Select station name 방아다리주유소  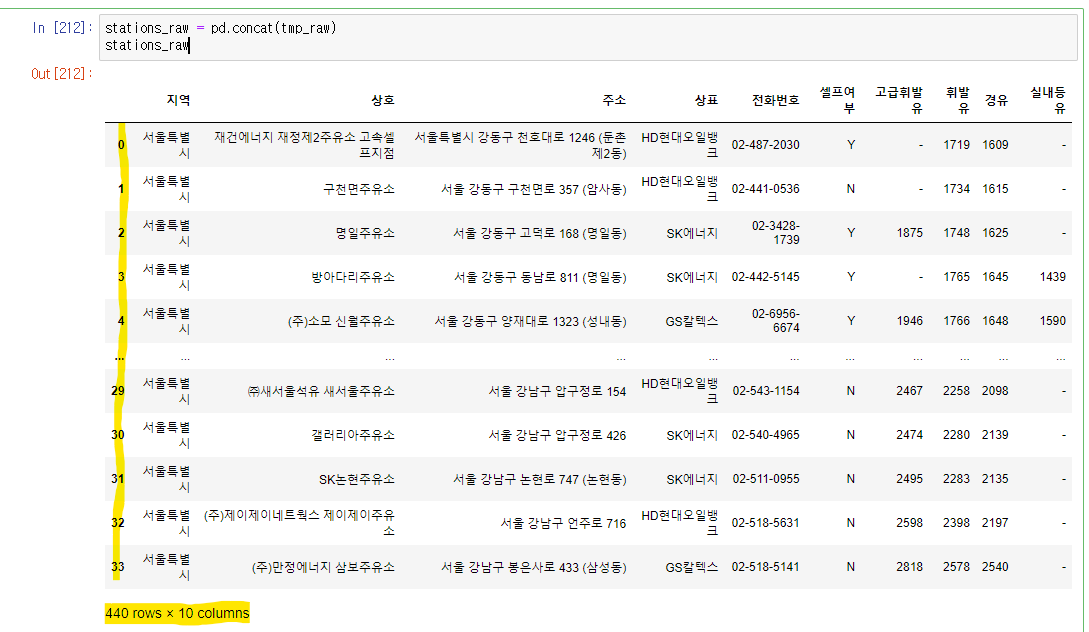(x=353, y=277)
